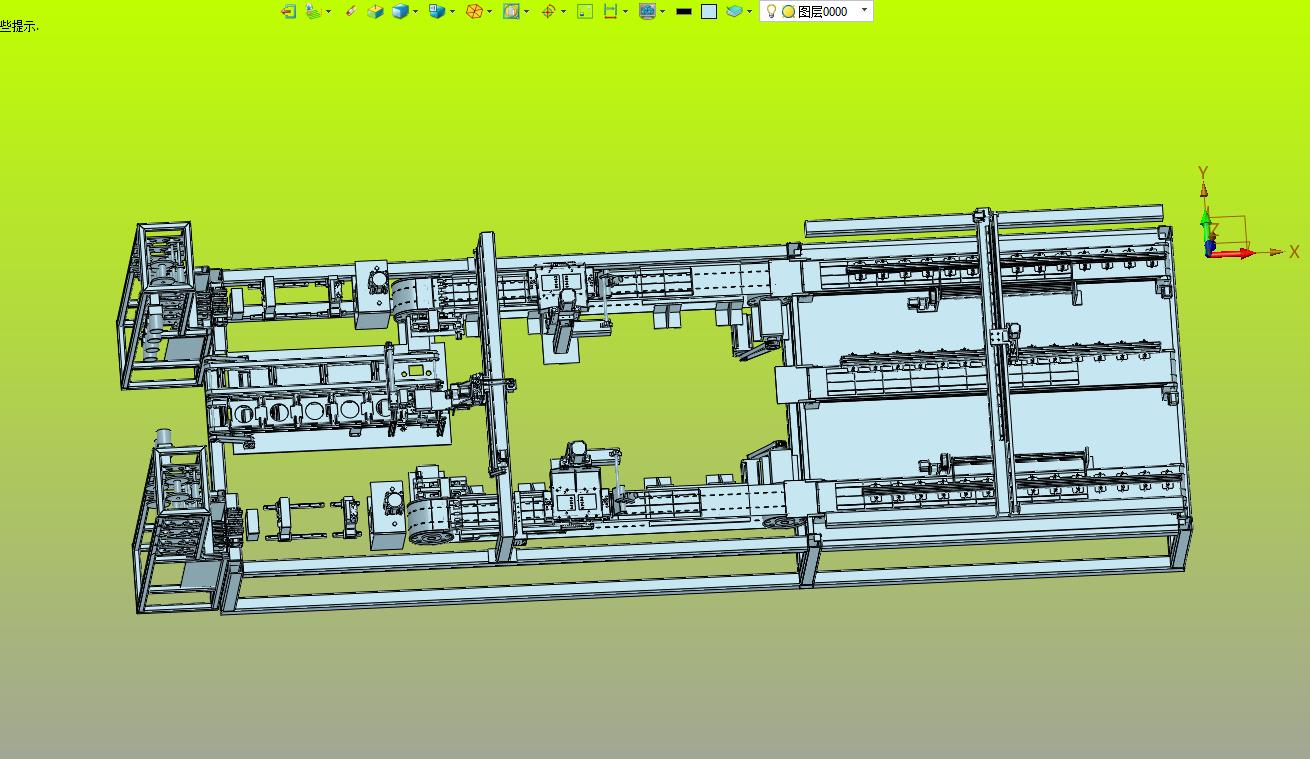The image size is (1310, 759).
Task: Click the yellow wireframe box view icon
Action: (x=375, y=11)
